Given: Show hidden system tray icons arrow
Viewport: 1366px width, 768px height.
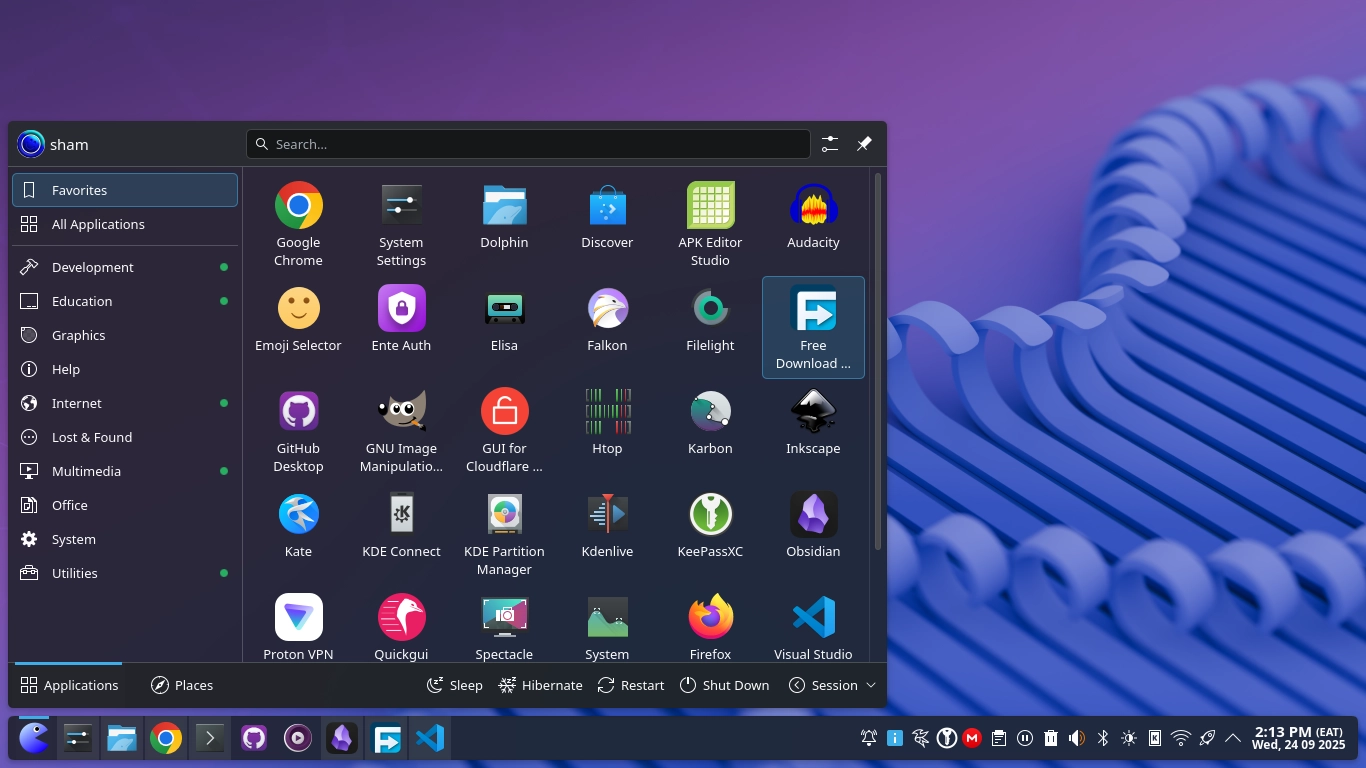Looking at the screenshot, I should coord(1233,738).
